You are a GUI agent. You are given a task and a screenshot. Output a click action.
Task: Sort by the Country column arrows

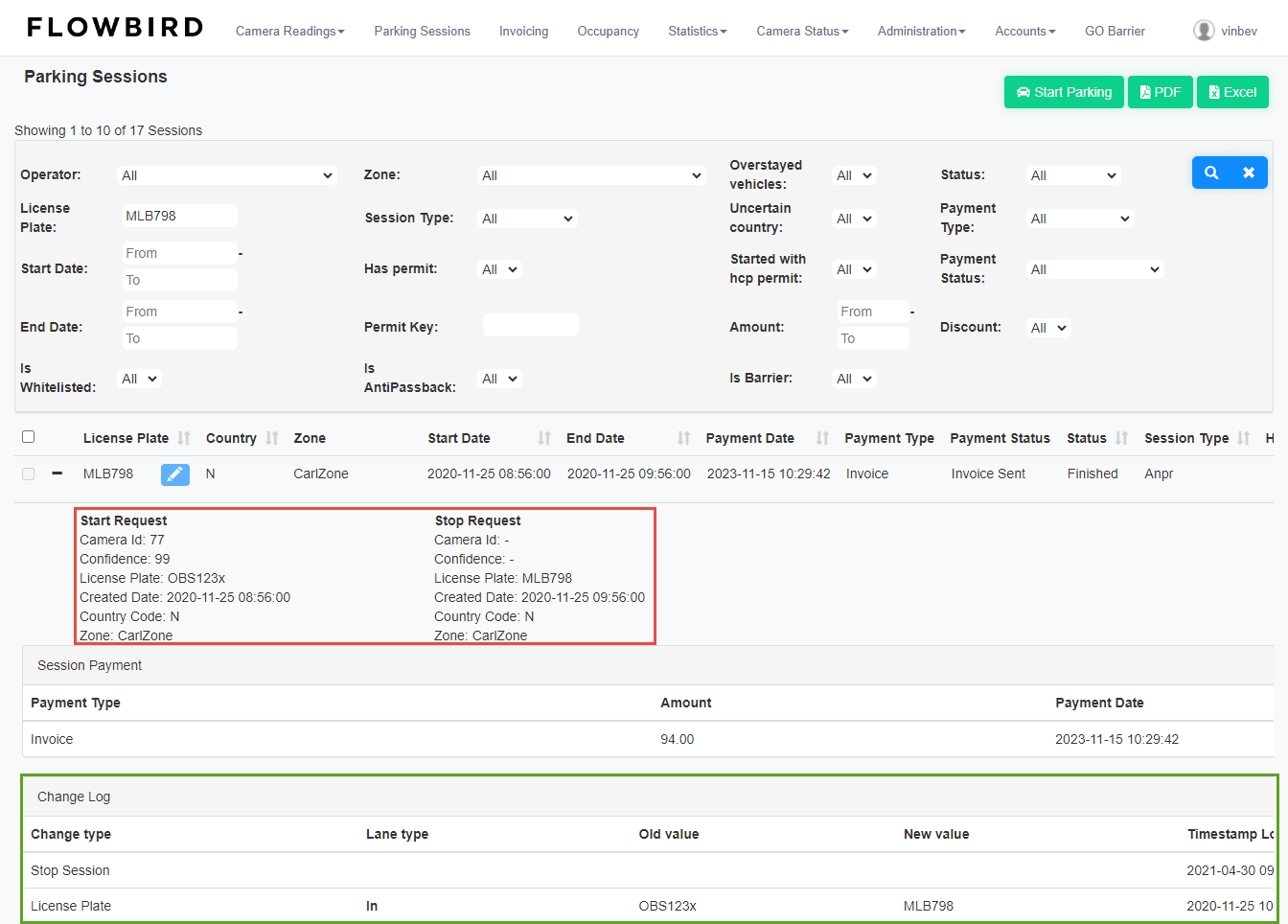tap(272, 438)
